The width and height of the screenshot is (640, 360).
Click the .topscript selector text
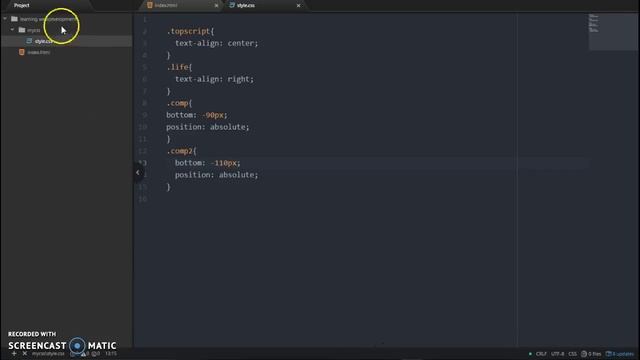[190, 31]
